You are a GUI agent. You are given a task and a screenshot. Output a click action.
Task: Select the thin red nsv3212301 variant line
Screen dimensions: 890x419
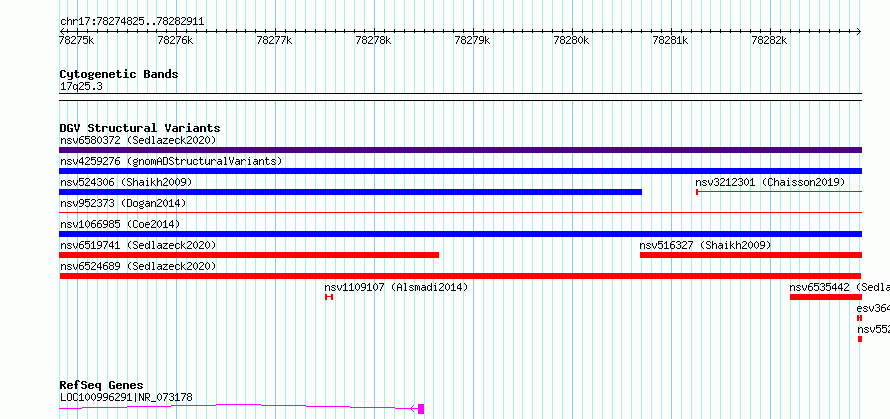(x=779, y=192)
